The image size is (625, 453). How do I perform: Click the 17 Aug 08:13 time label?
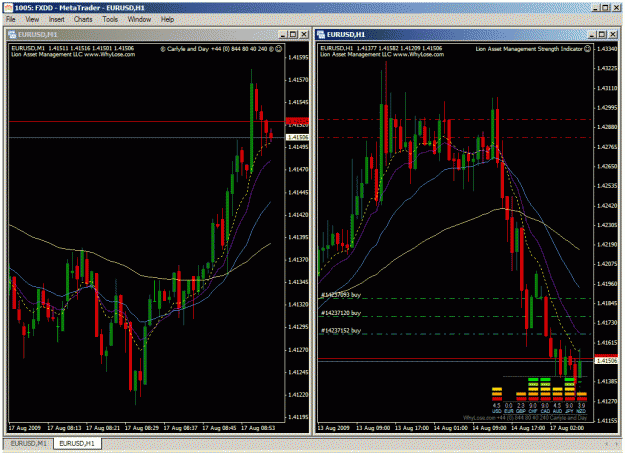coord(64,428)
